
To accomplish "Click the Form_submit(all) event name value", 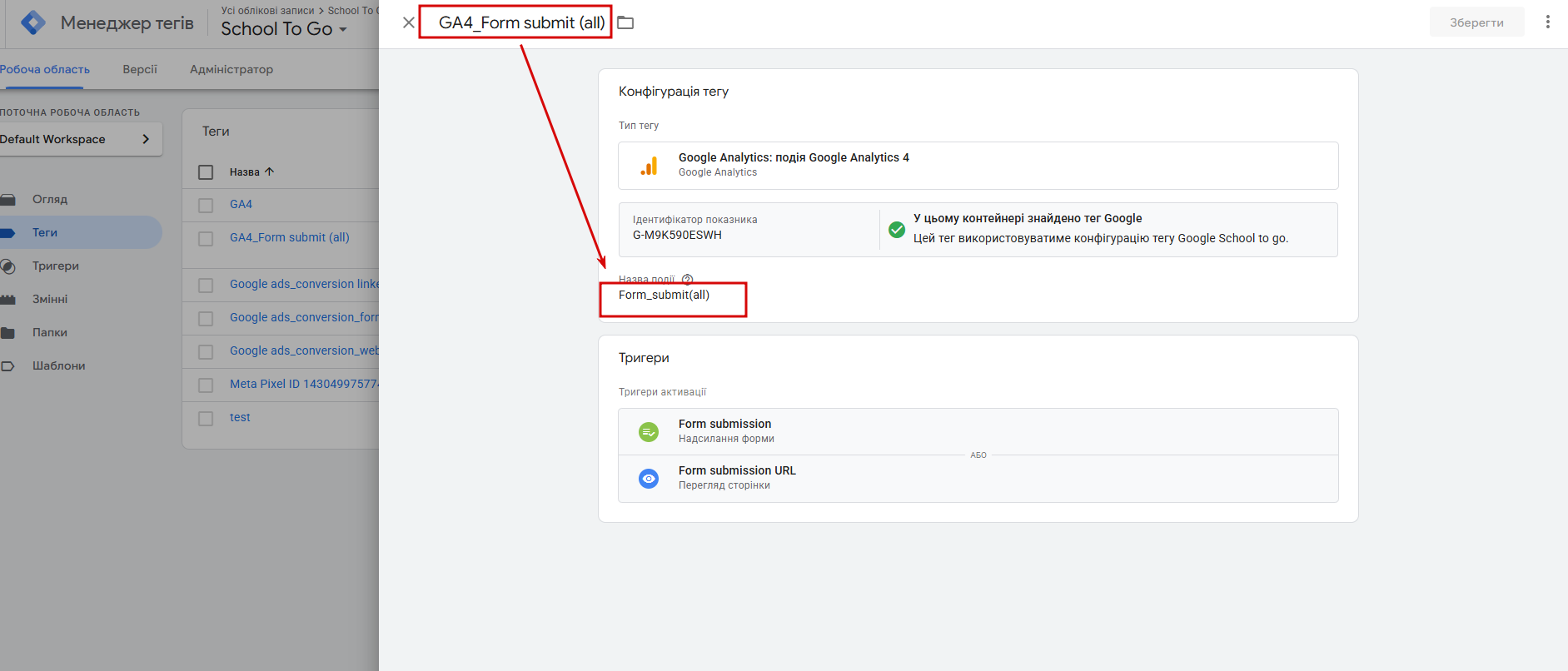I will coord(664,295).
